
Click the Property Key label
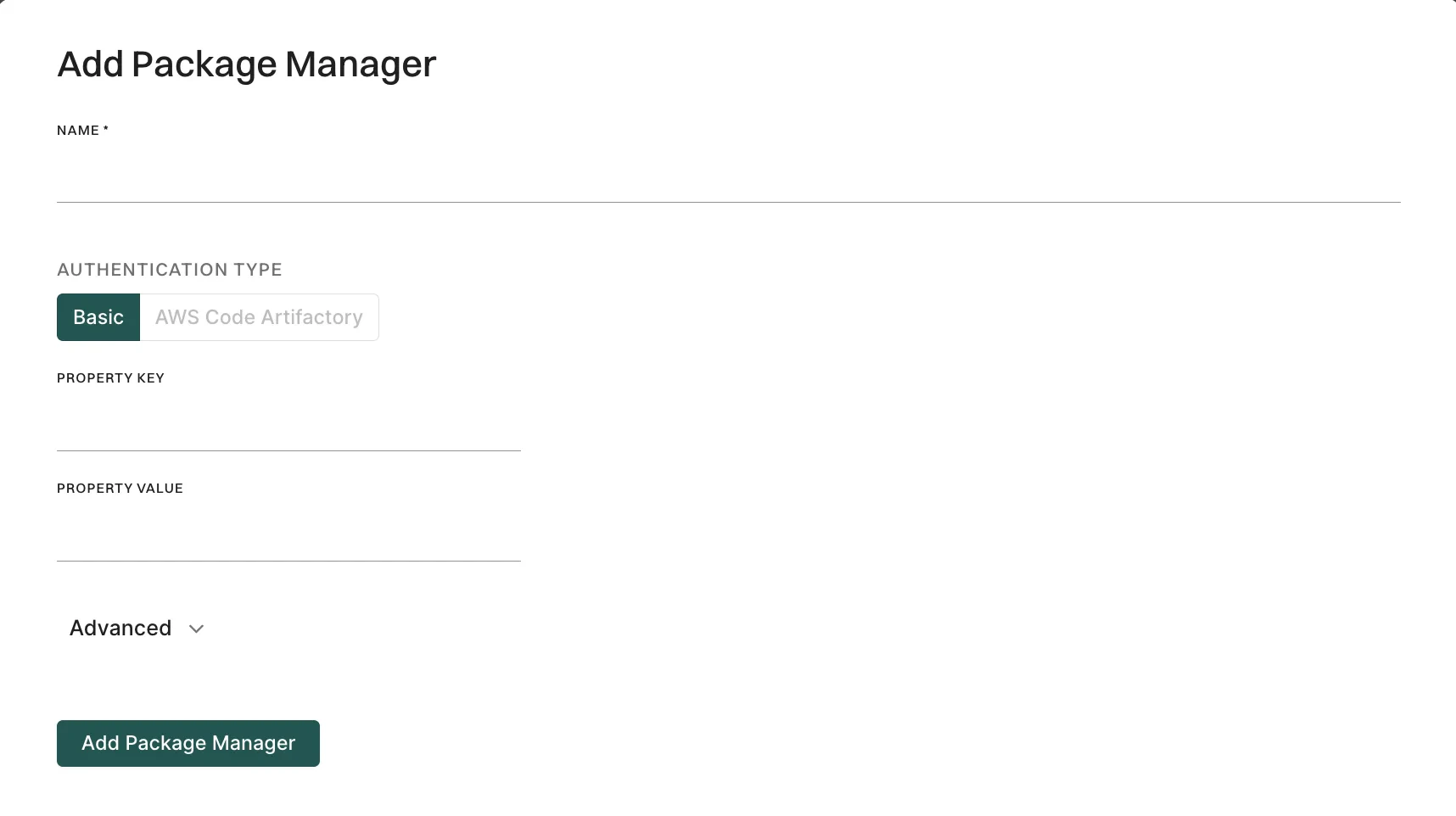coord(110,378)
